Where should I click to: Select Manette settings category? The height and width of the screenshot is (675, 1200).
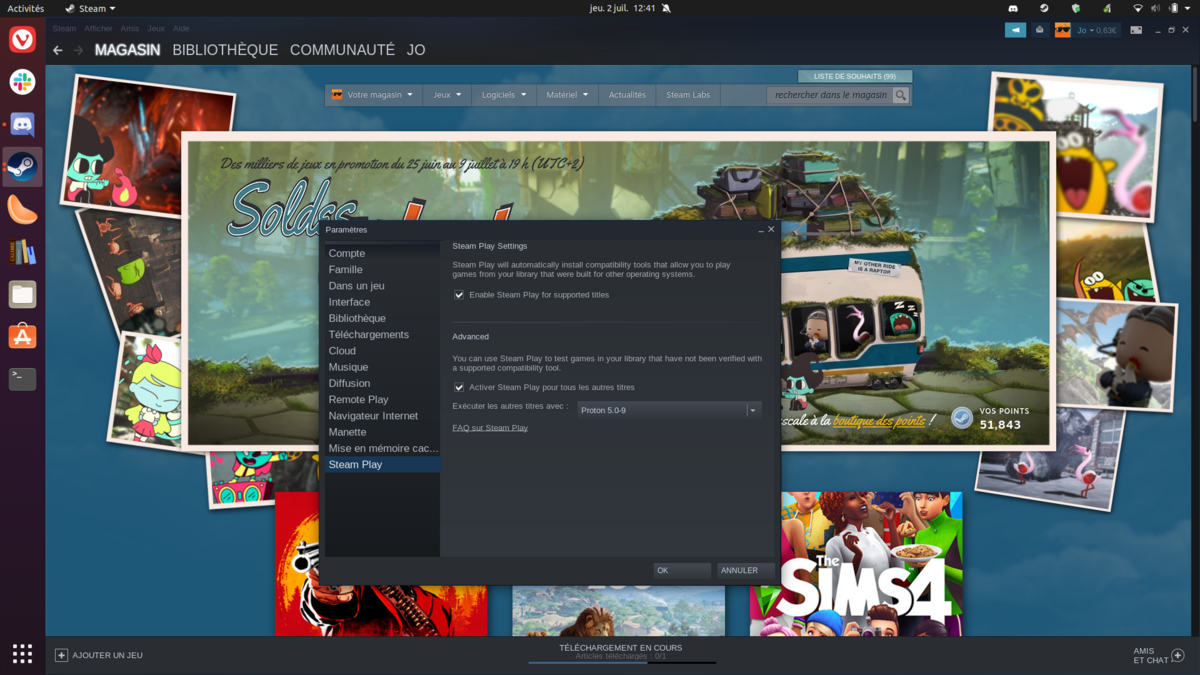click(382, 432)
